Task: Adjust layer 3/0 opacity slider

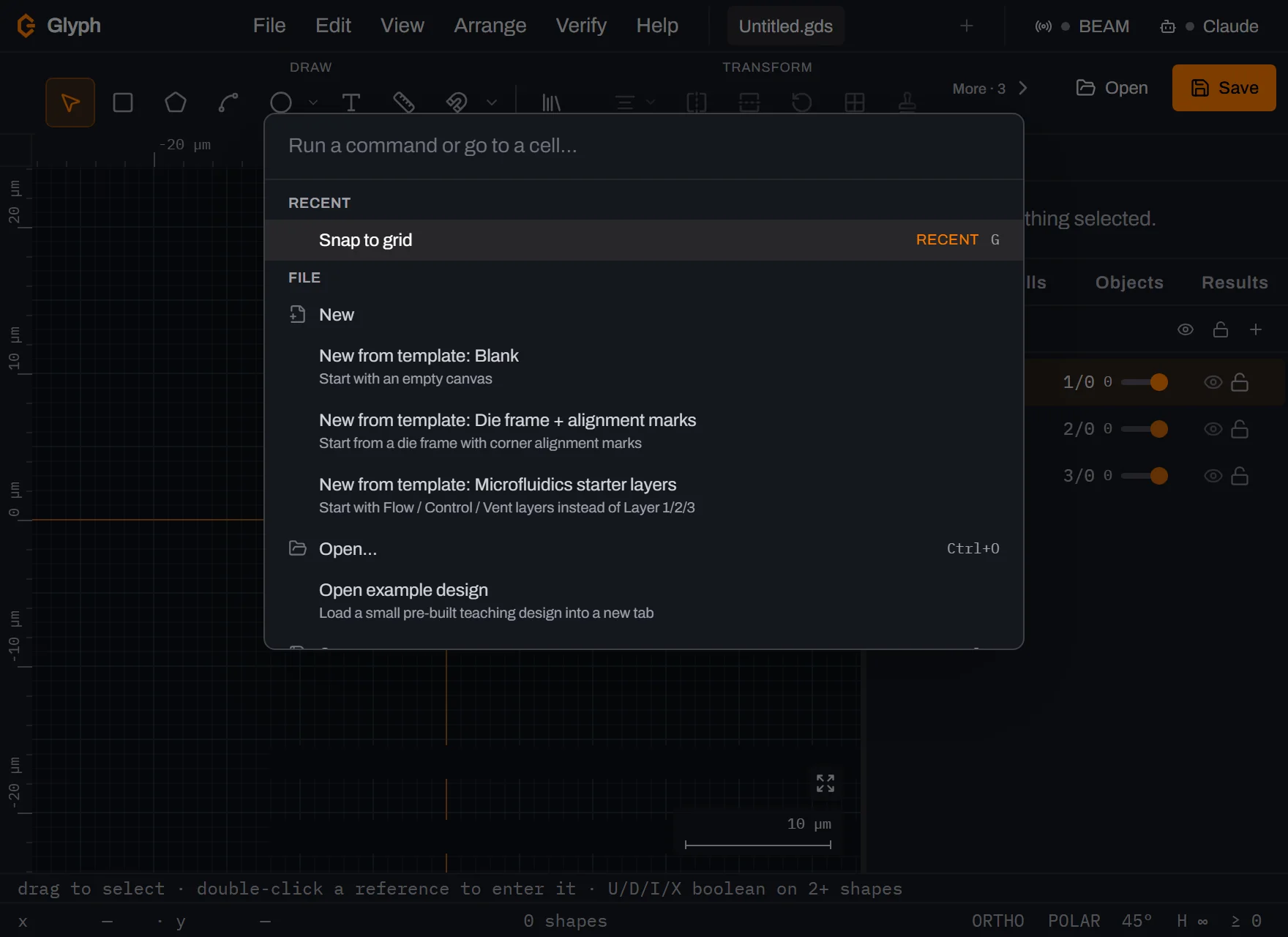Action: (x=1145, y=476)
